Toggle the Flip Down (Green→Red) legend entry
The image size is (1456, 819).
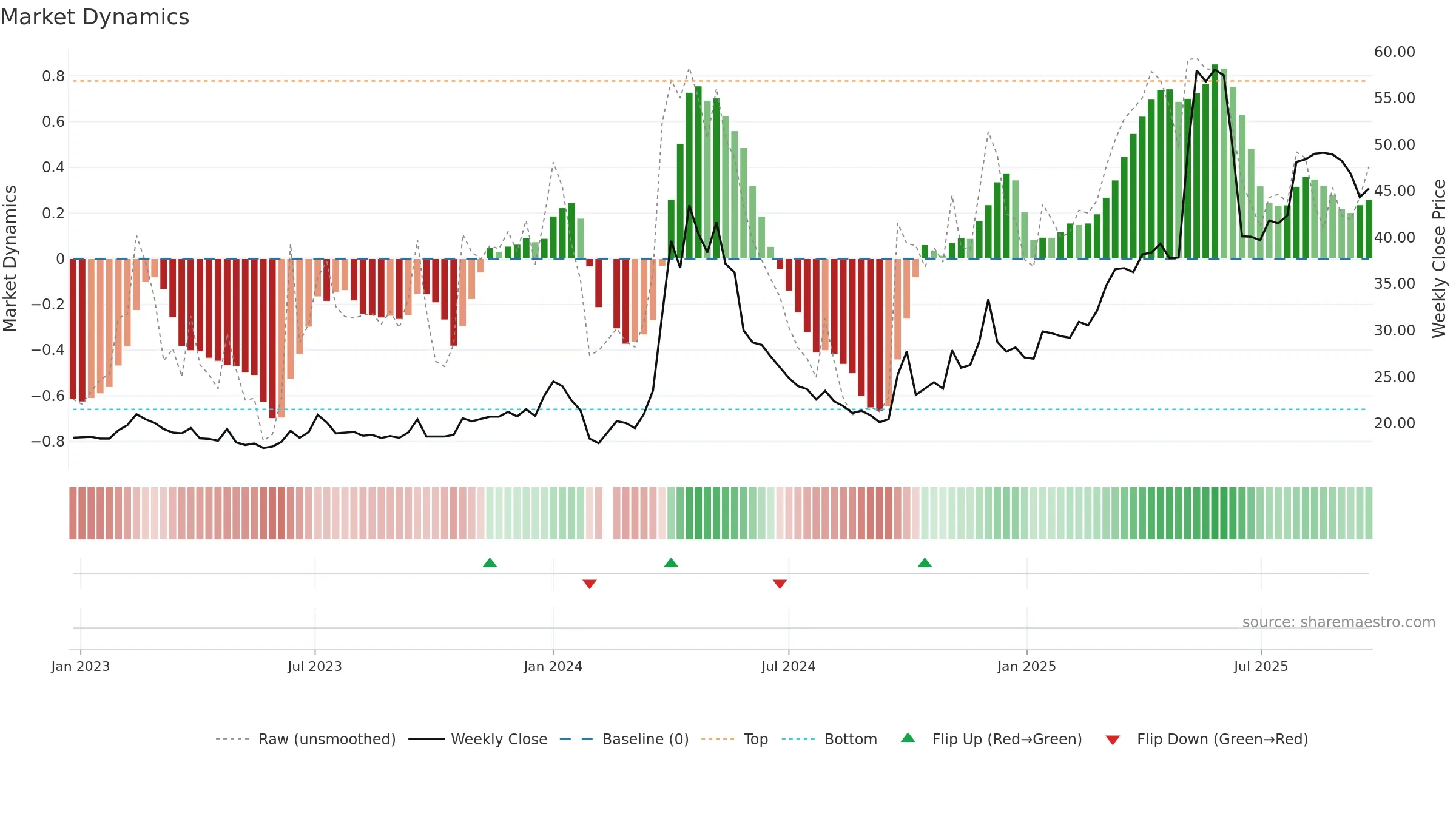pos(1207,739)
